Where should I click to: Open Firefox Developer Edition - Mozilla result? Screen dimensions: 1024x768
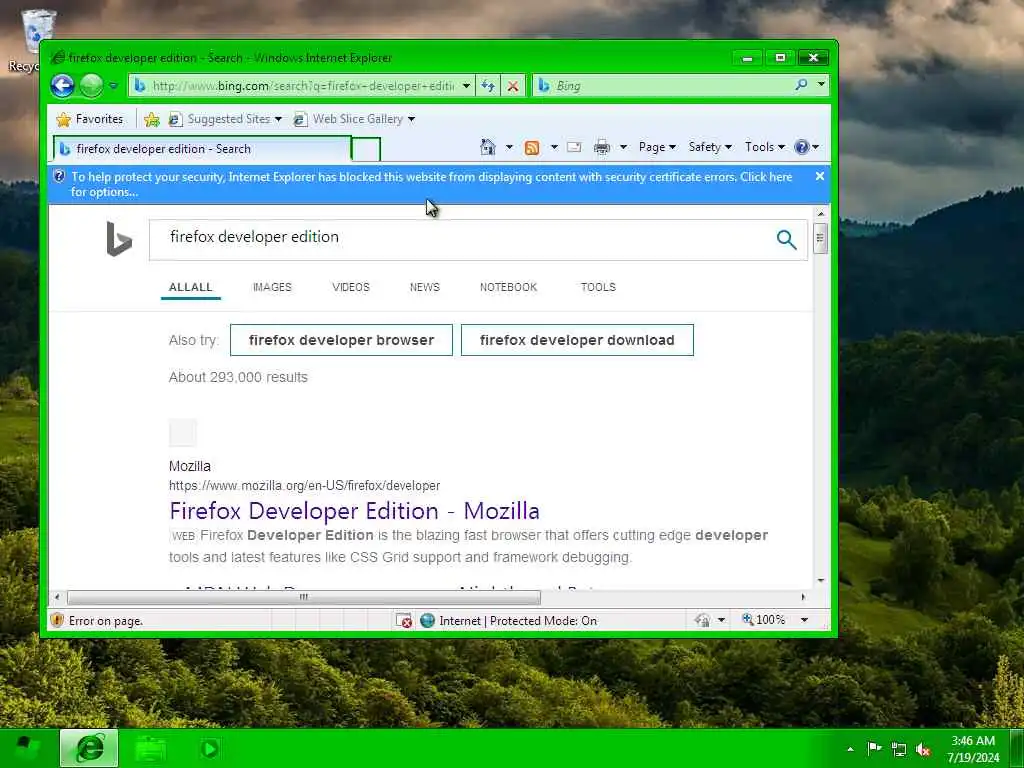pos(355,511)
